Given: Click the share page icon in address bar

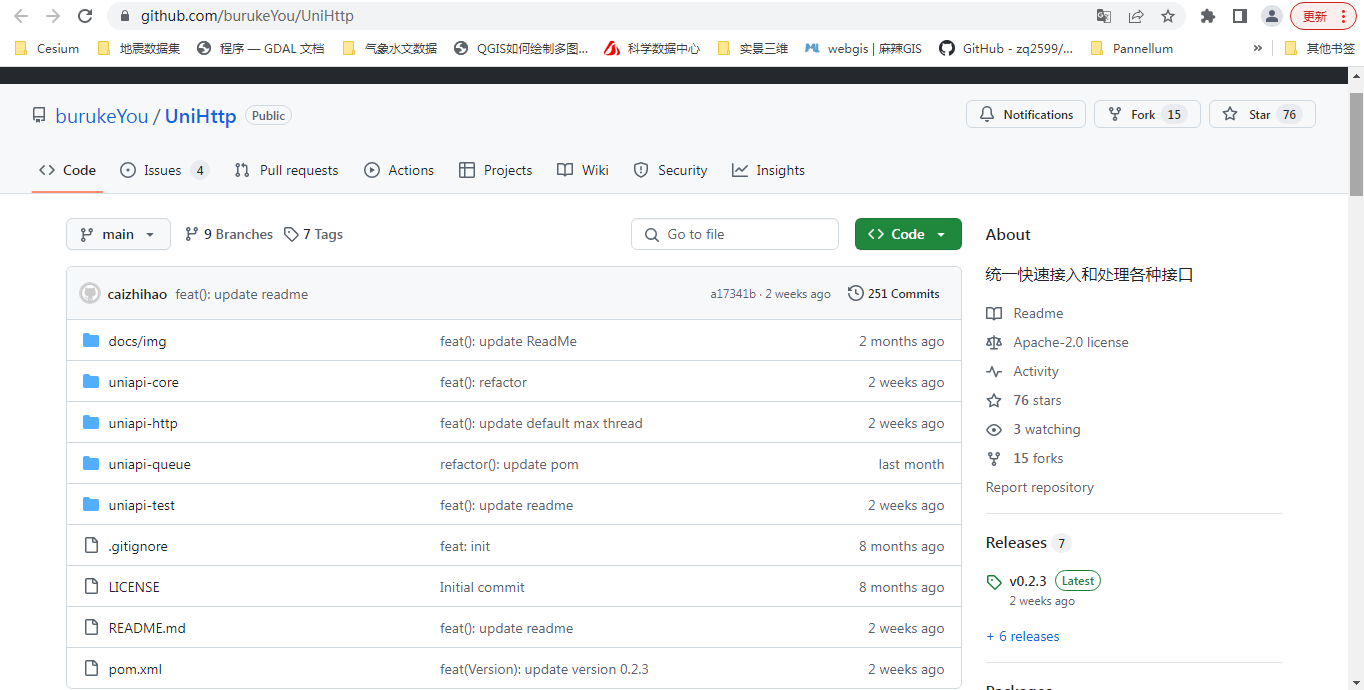Looking at the screenshot, I should [x=1136, y=16].
